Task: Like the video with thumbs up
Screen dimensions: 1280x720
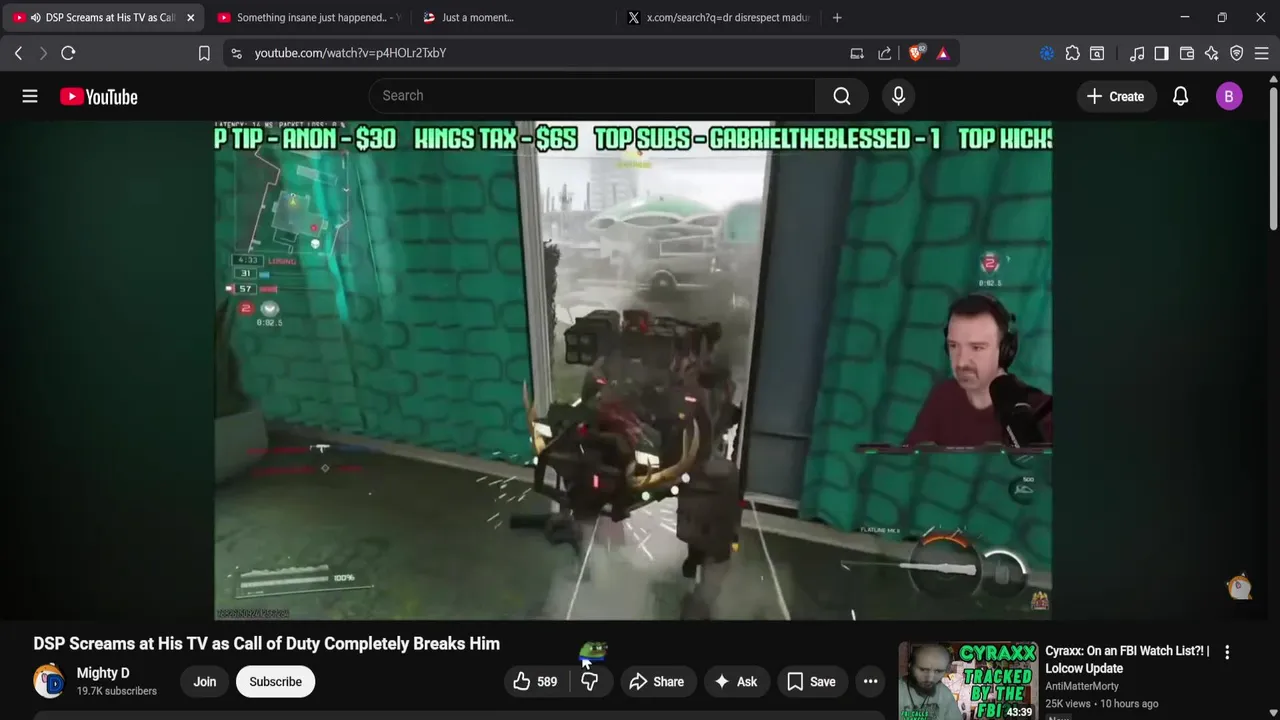Action: 536,682
